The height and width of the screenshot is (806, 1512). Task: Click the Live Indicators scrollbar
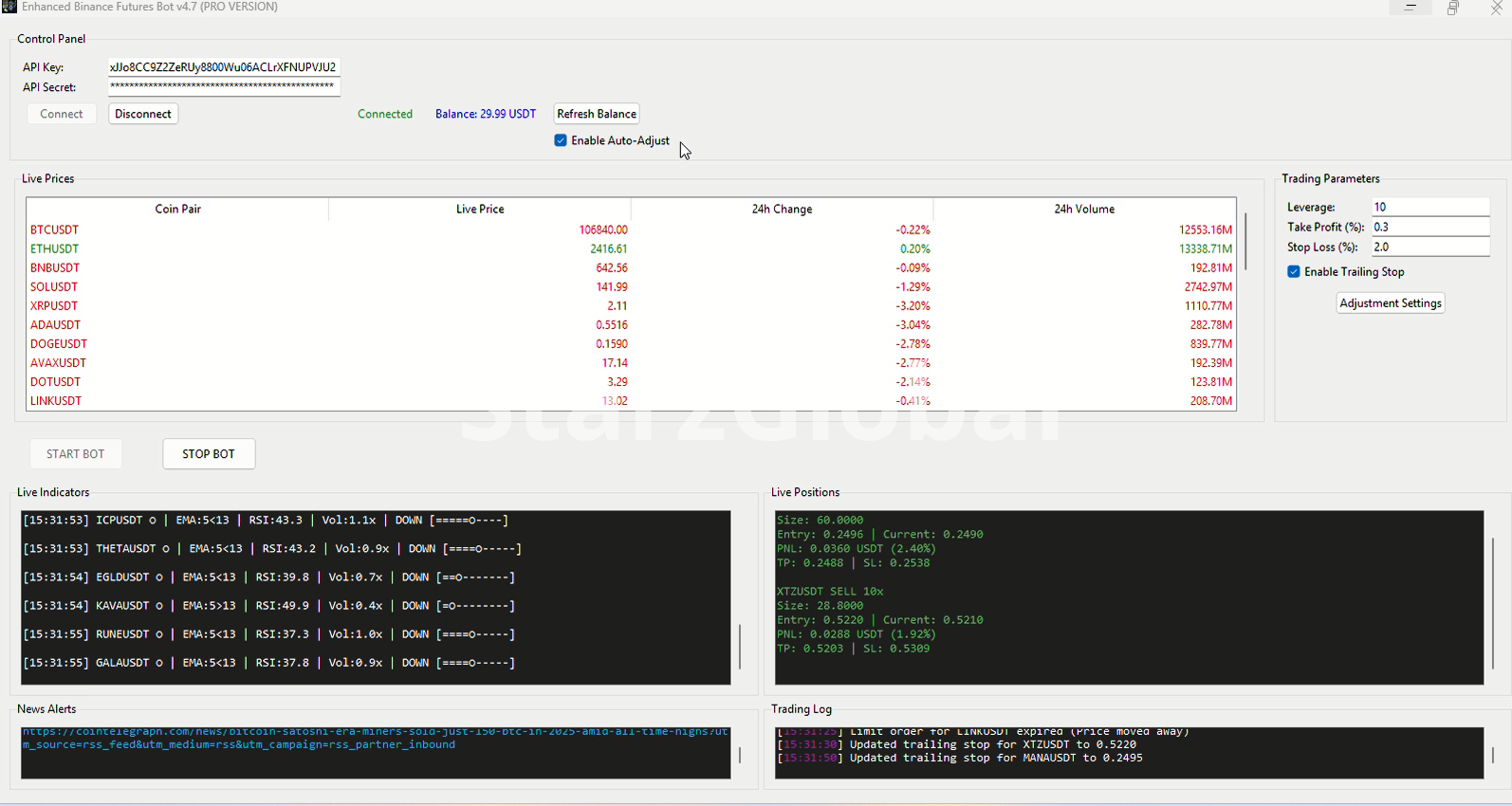point(740,646)
